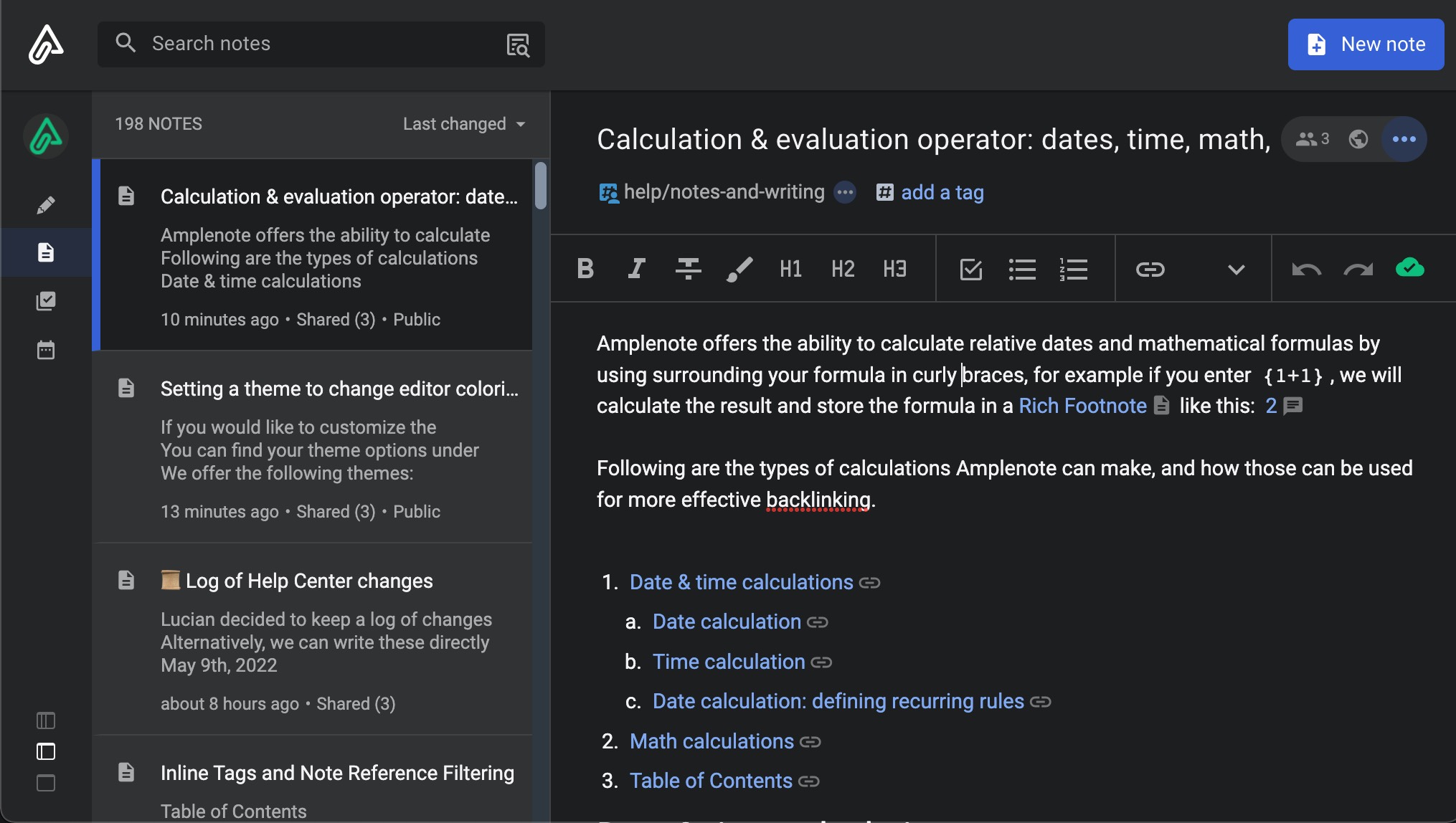Image resolution: width=1456 pixels, height=823 pixels.
Task: Open the Last changed sort dropdown
Action: coord(464,124)
